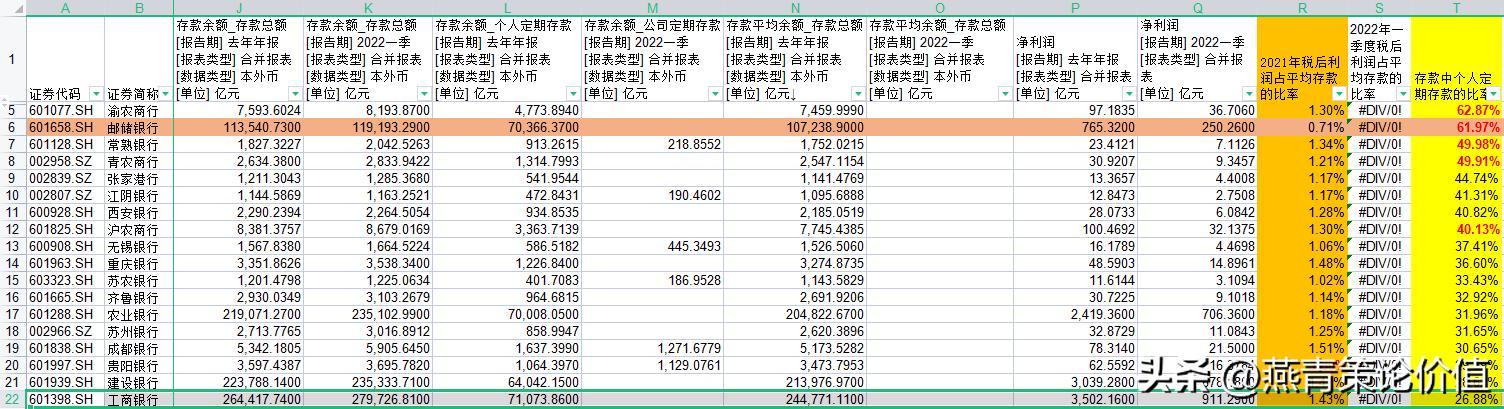Select the whole column B by its header
The width and height of the screenshot is (1504, 409).
[139, 8]
